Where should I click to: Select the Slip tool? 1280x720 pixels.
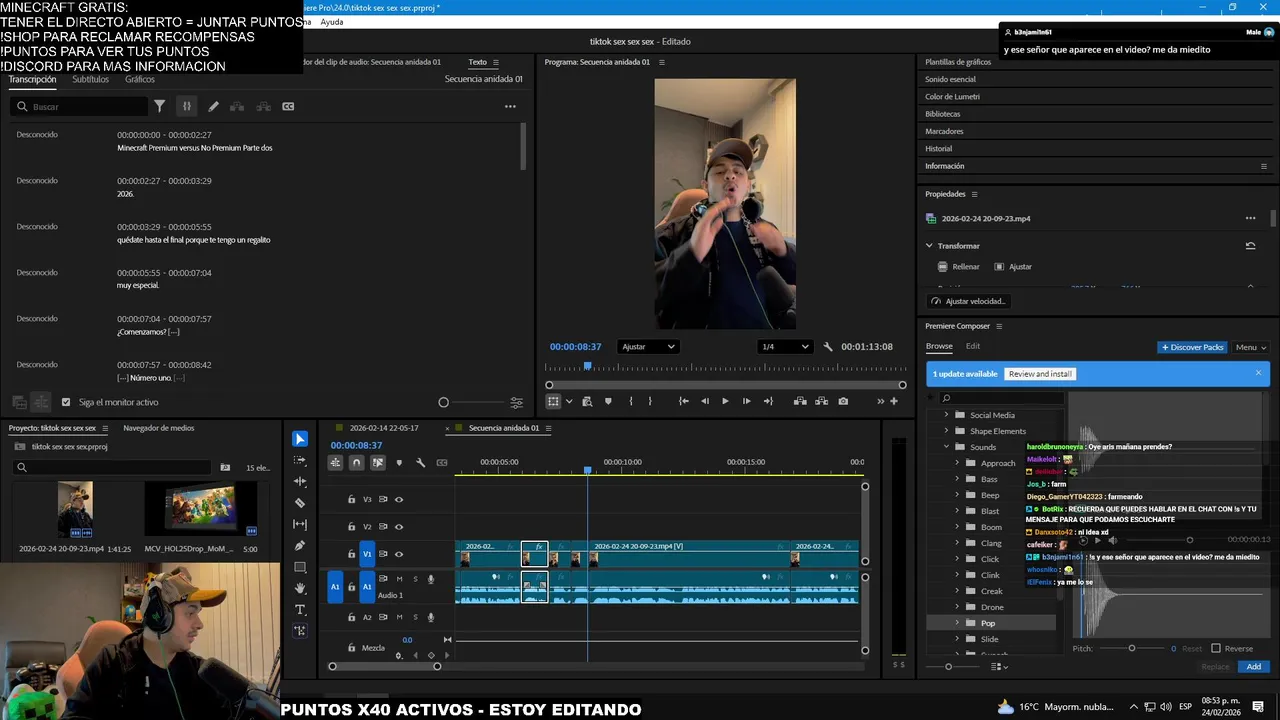click(300, 524)
